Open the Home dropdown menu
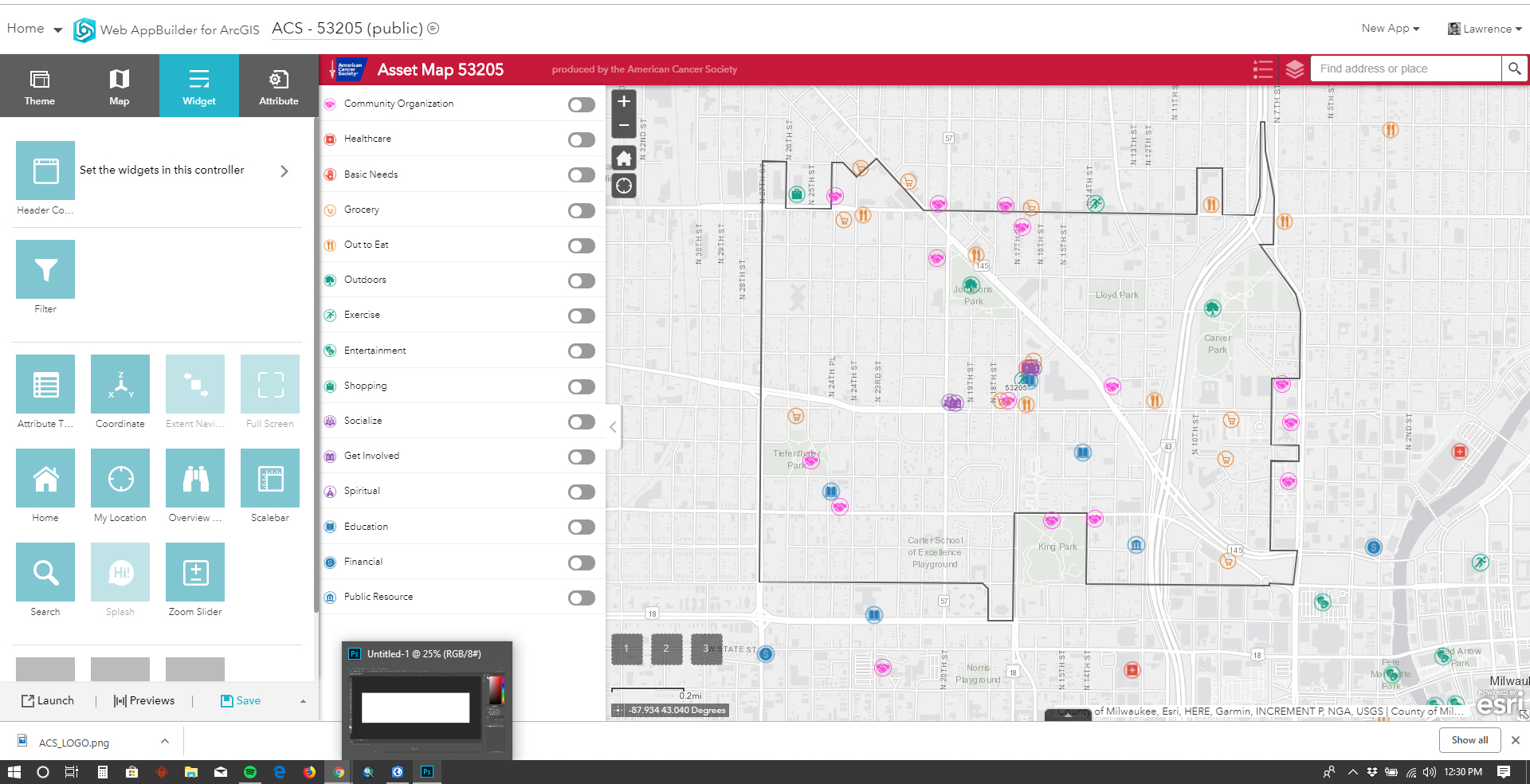 [34, 29]
